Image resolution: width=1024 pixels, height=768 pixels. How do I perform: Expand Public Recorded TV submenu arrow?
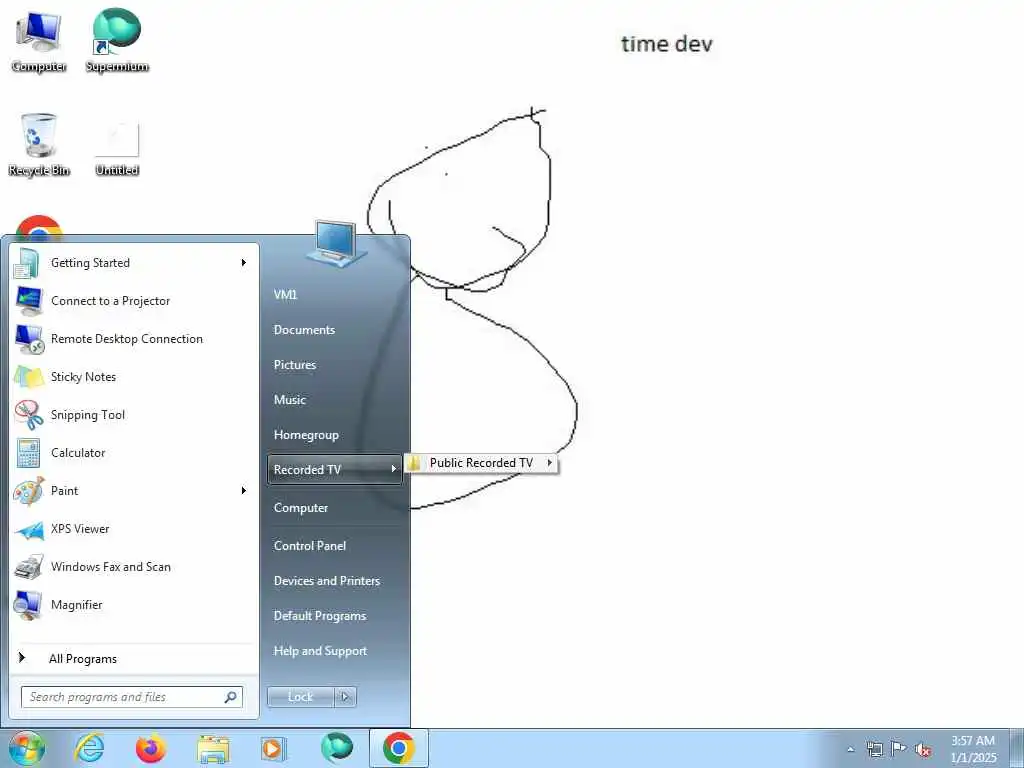click(x=550, y=462)
